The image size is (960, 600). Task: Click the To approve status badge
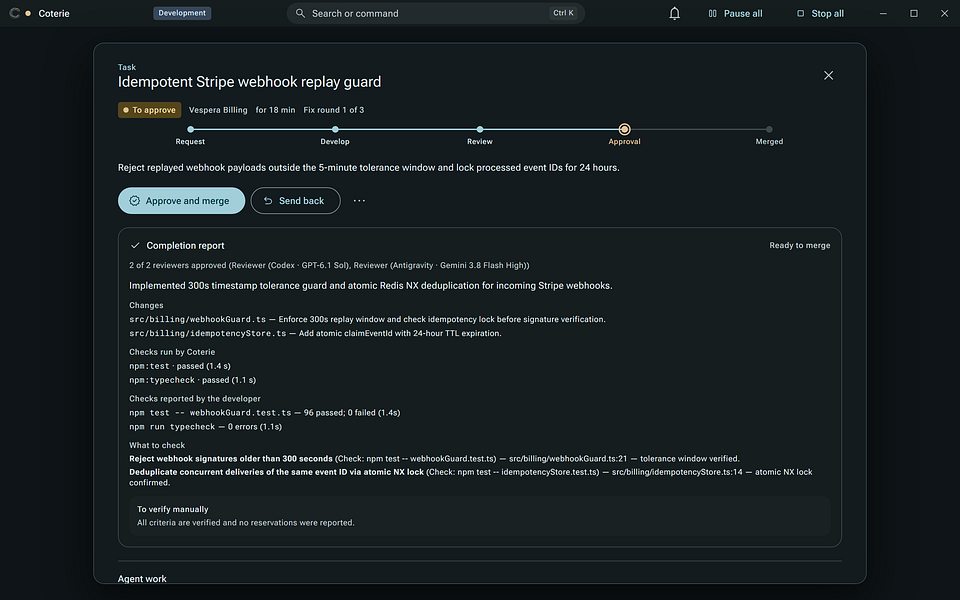(149, 110)
